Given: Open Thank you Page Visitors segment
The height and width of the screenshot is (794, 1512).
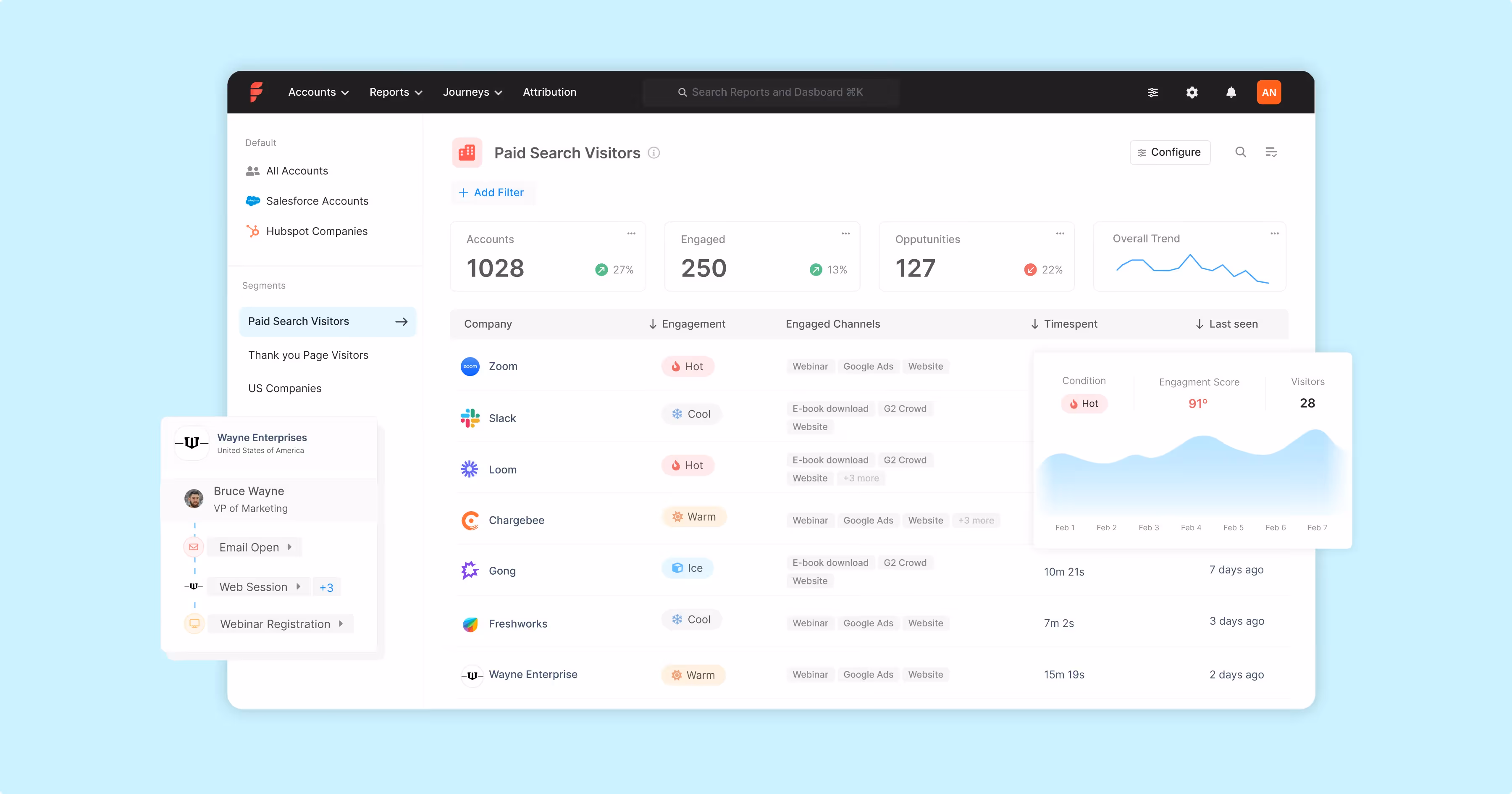Looking at the screenshot, I should click(308, 355).
